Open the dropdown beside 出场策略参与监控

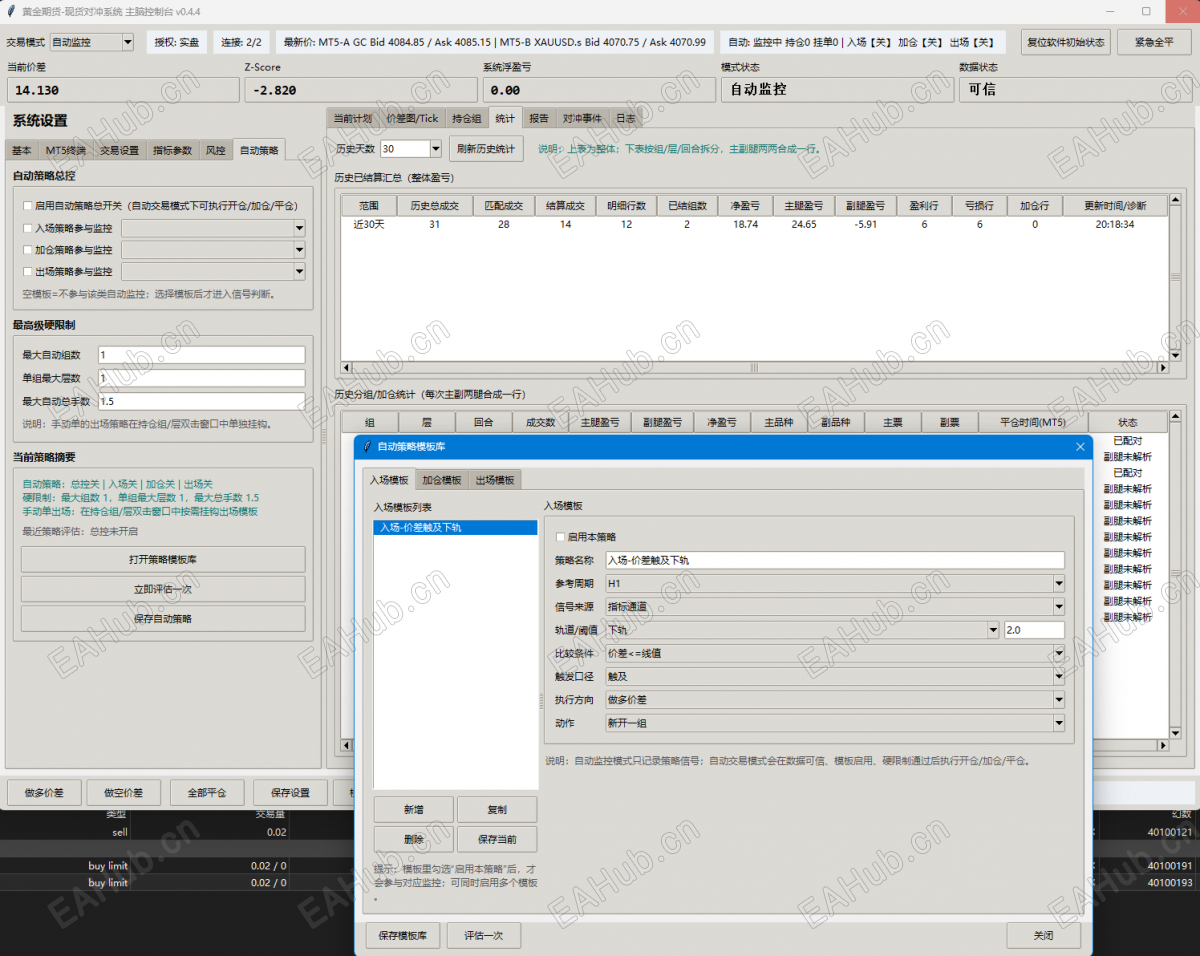point(213,272)
